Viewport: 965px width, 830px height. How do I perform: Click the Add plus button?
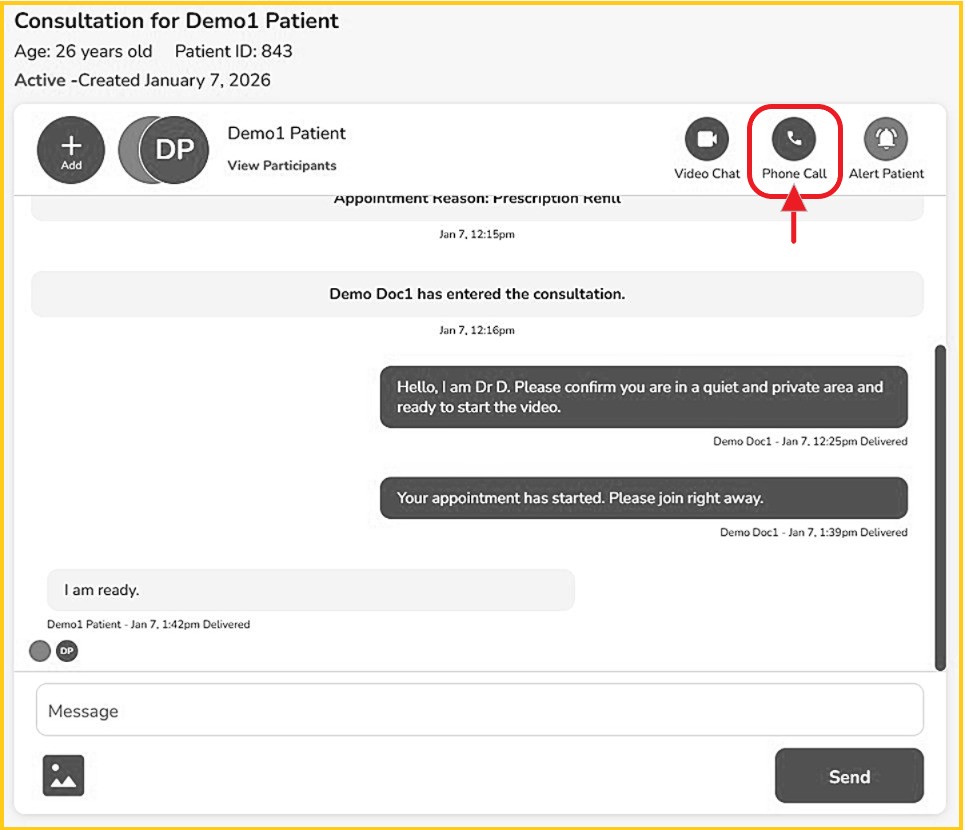[71, 150]
